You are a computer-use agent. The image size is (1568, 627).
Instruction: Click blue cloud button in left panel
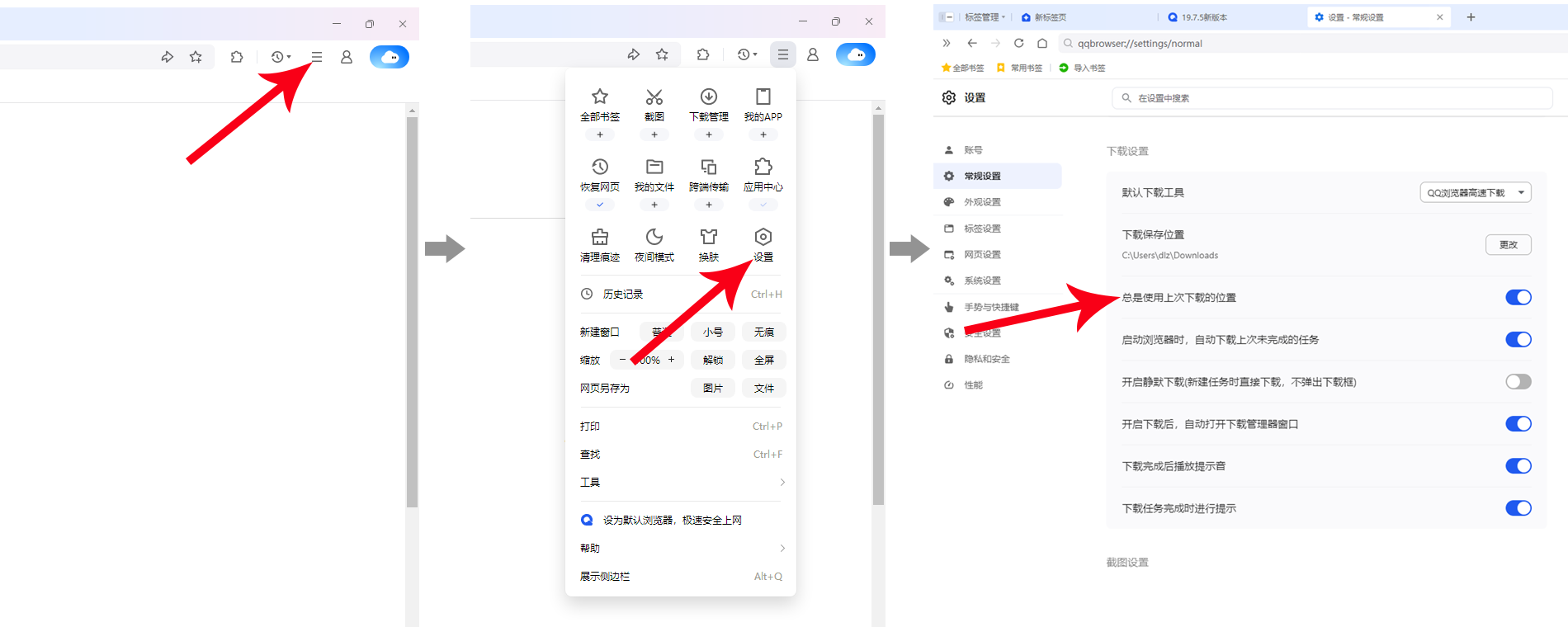[x=390, y=57]
